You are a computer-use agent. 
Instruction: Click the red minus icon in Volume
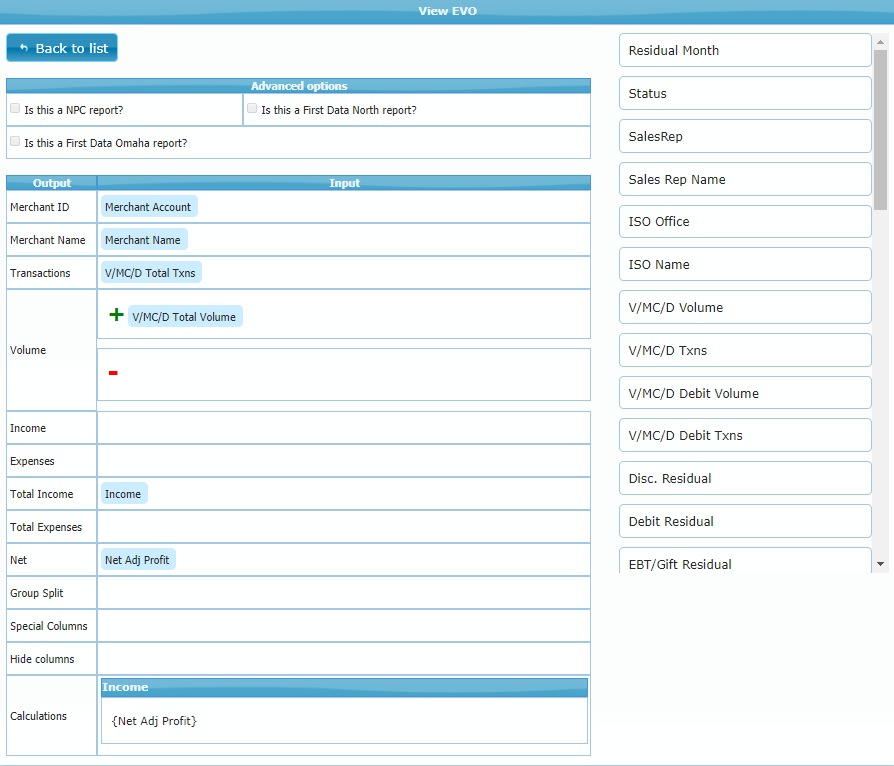(113, 373)
